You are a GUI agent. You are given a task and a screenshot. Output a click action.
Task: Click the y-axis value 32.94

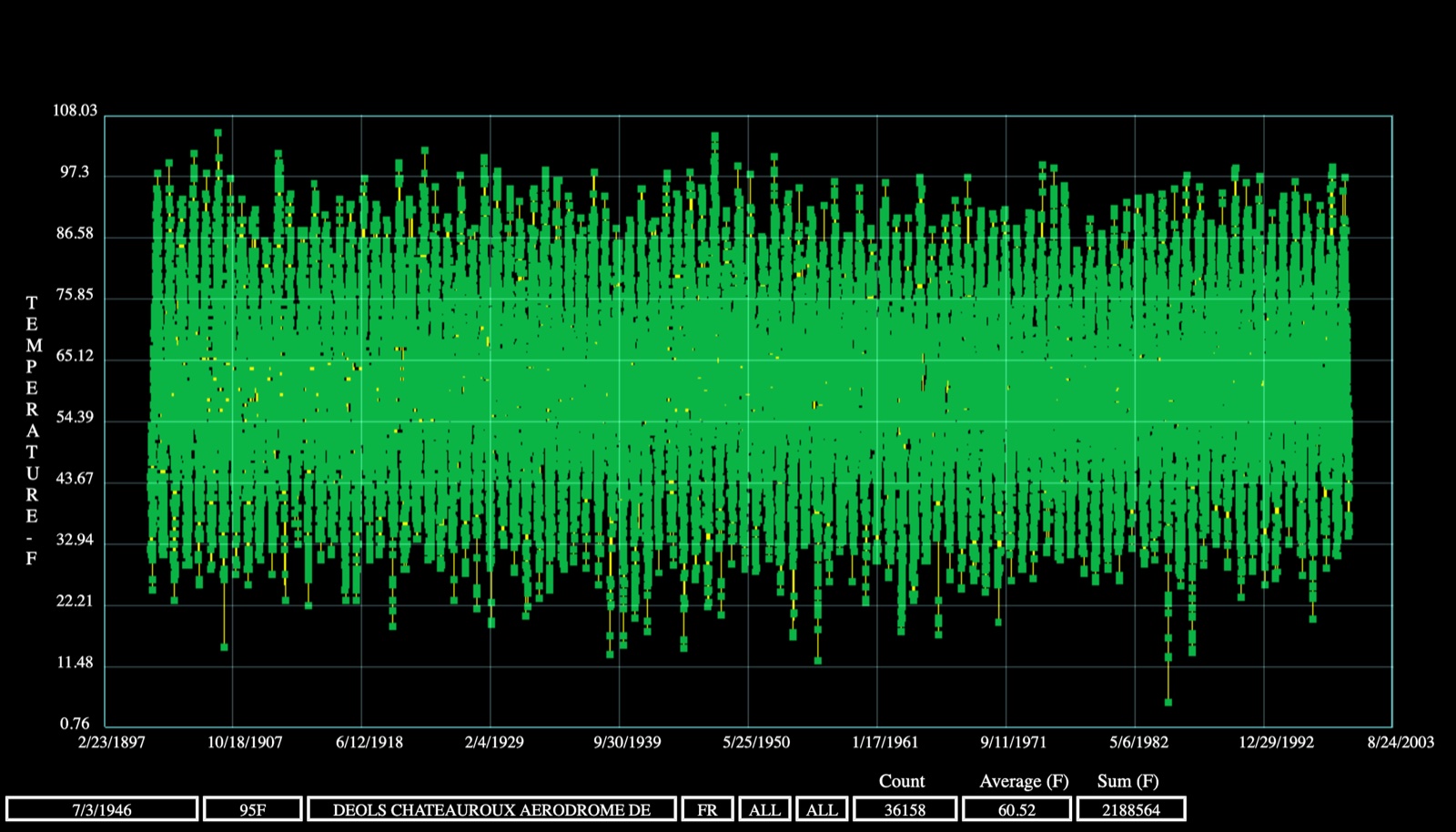click(75, 540)
